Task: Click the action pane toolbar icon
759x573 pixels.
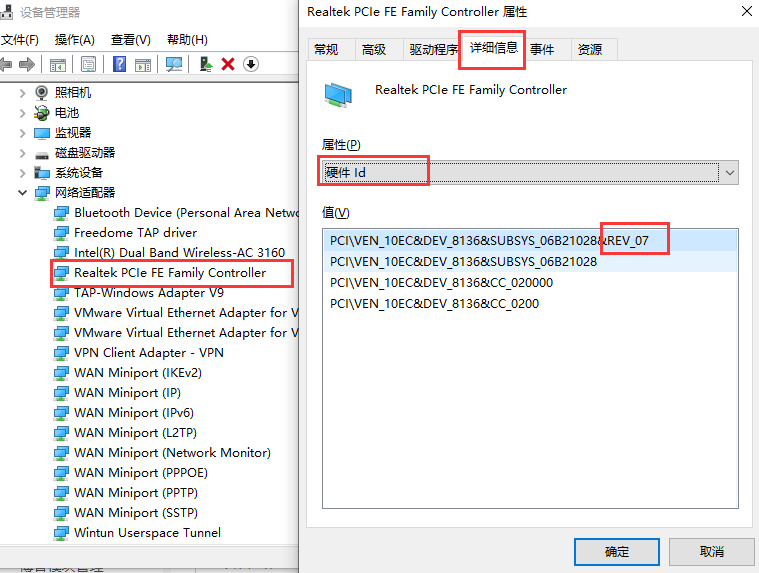Action: 143,64
